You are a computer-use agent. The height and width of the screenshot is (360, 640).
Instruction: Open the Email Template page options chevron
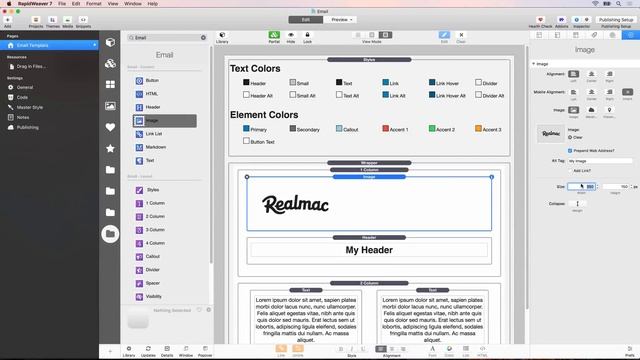95,45
